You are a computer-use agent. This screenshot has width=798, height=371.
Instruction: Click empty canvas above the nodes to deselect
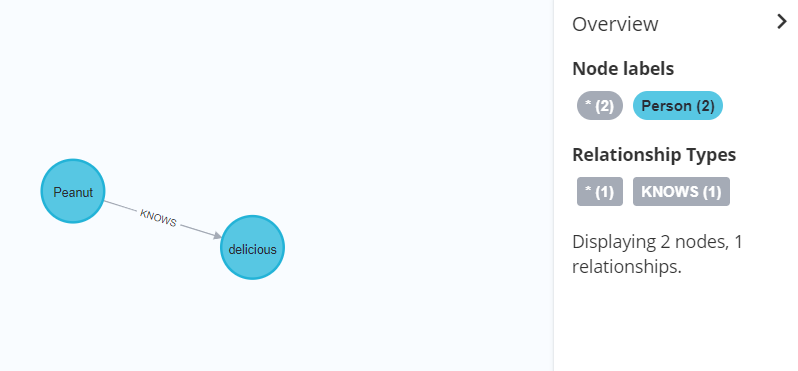coord(254,76)
